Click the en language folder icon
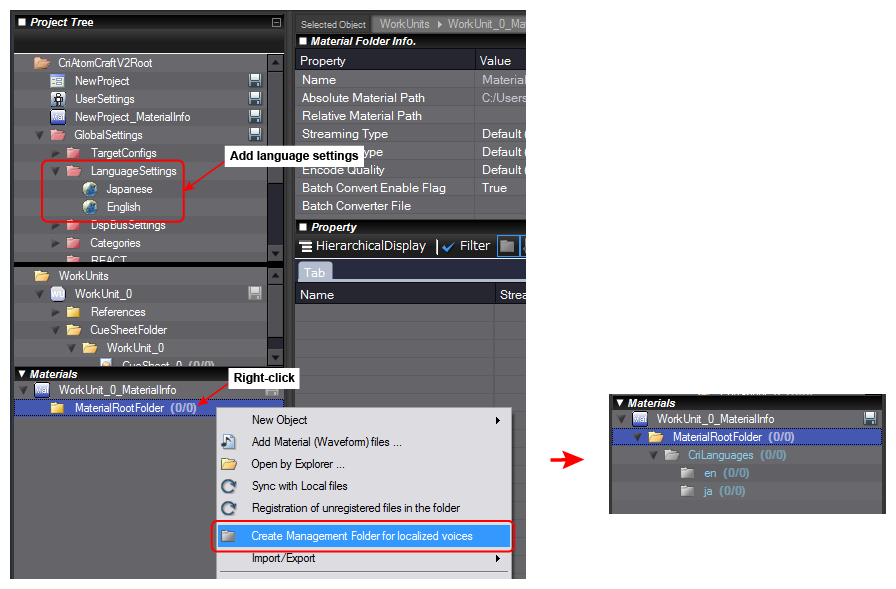 (687, 473)
